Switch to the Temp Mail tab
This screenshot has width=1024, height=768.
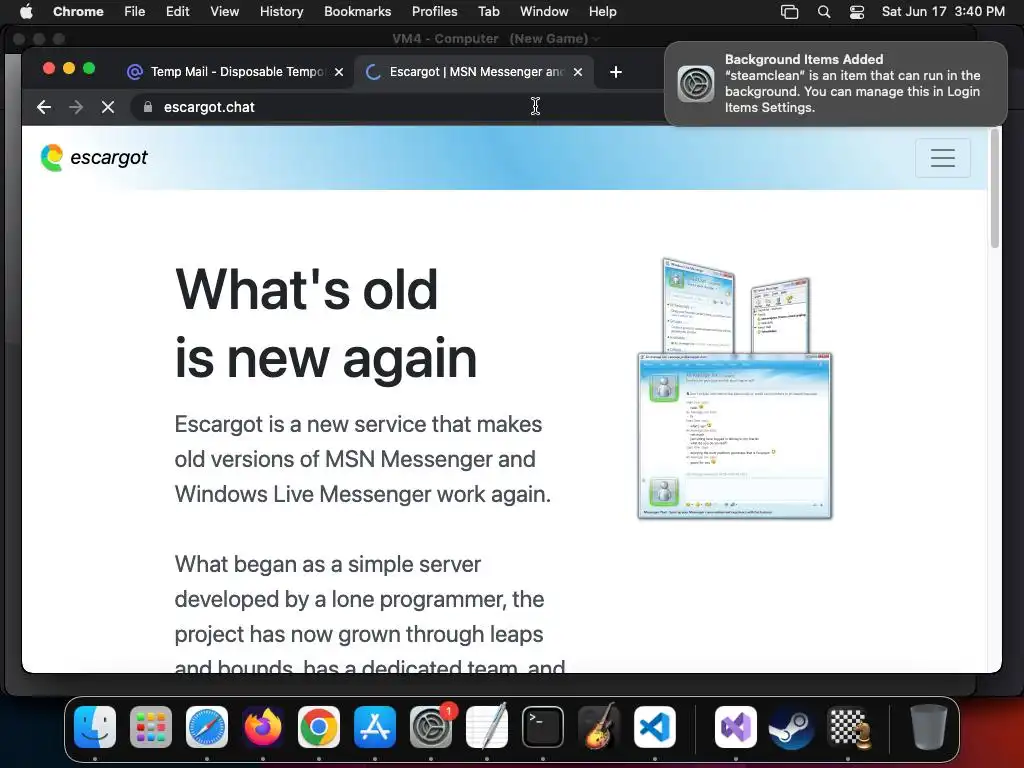click(x=235, y=72)
